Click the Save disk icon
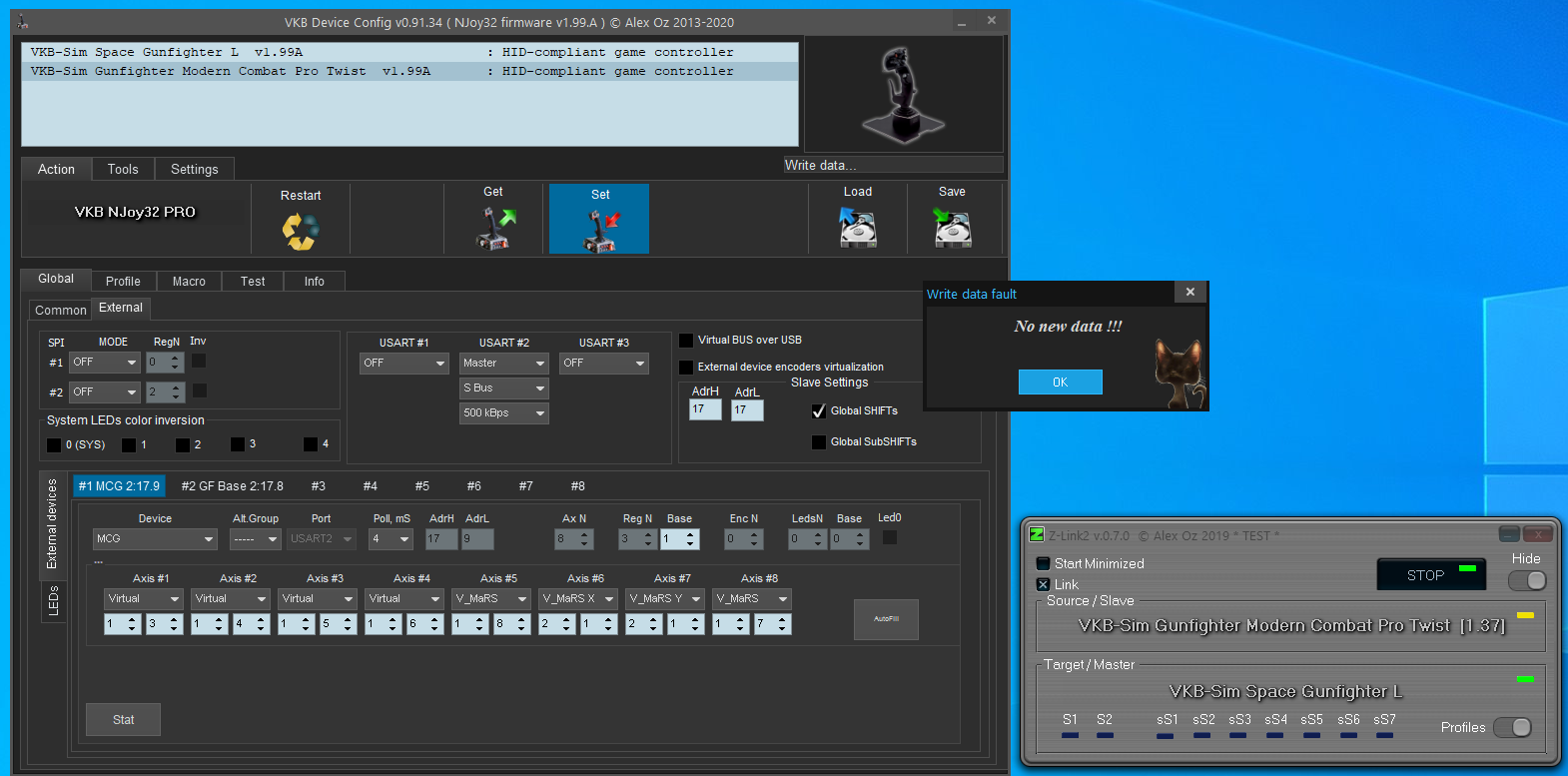 (x=952, y=228)
